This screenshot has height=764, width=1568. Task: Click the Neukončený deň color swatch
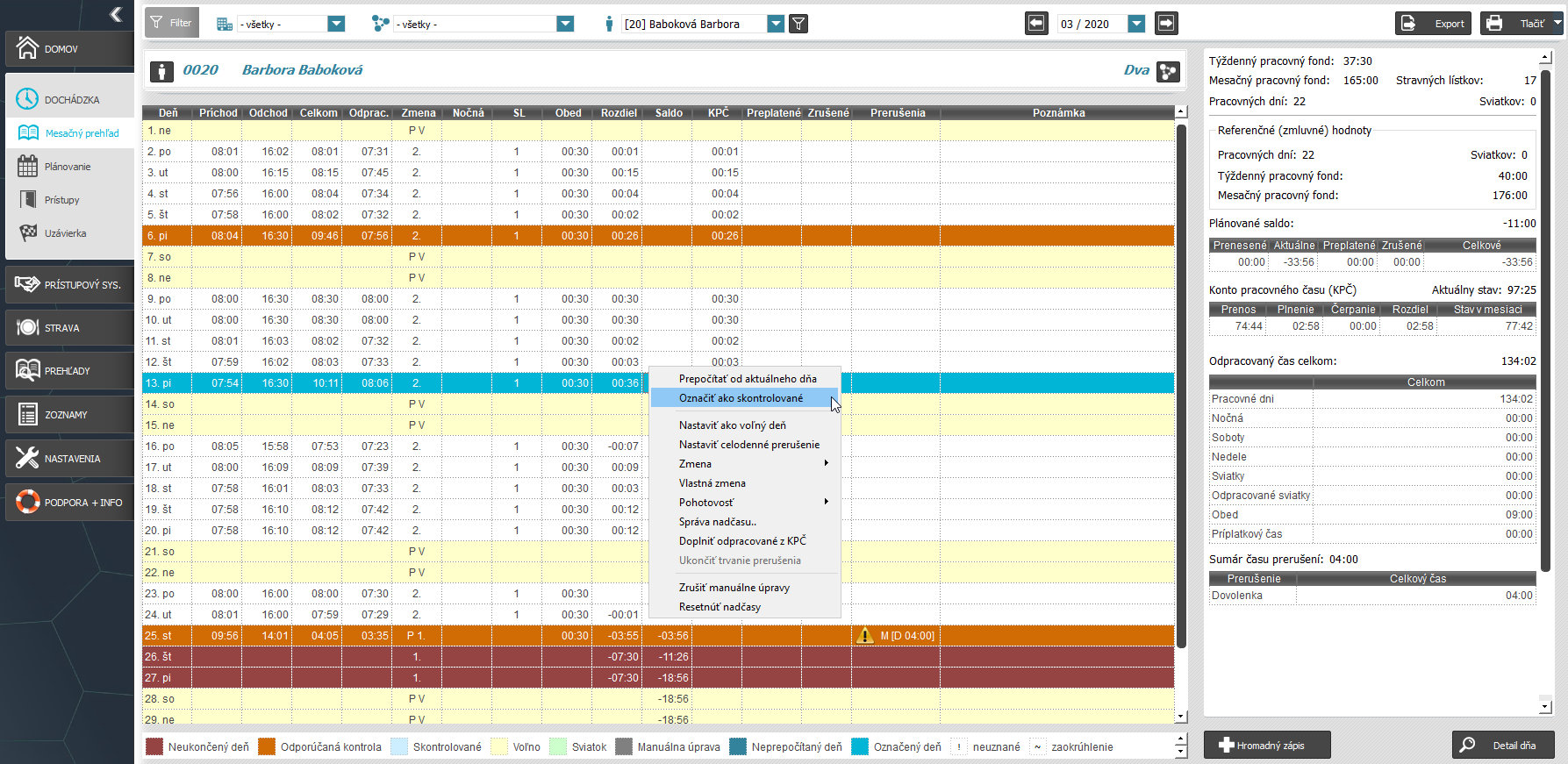154,746
